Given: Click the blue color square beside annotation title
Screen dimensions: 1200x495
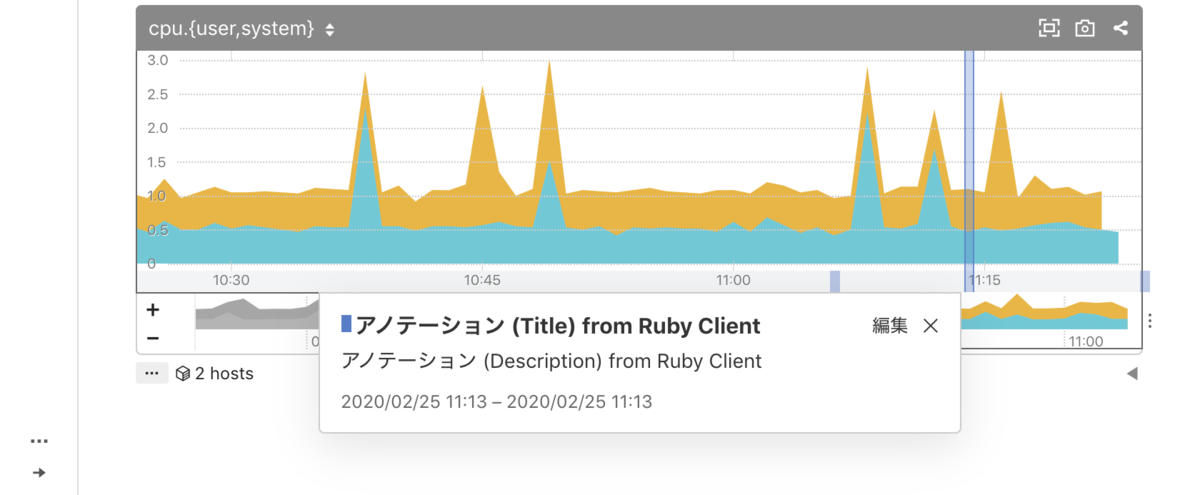Looking at the screenshot, I should [x=346, y=324].
